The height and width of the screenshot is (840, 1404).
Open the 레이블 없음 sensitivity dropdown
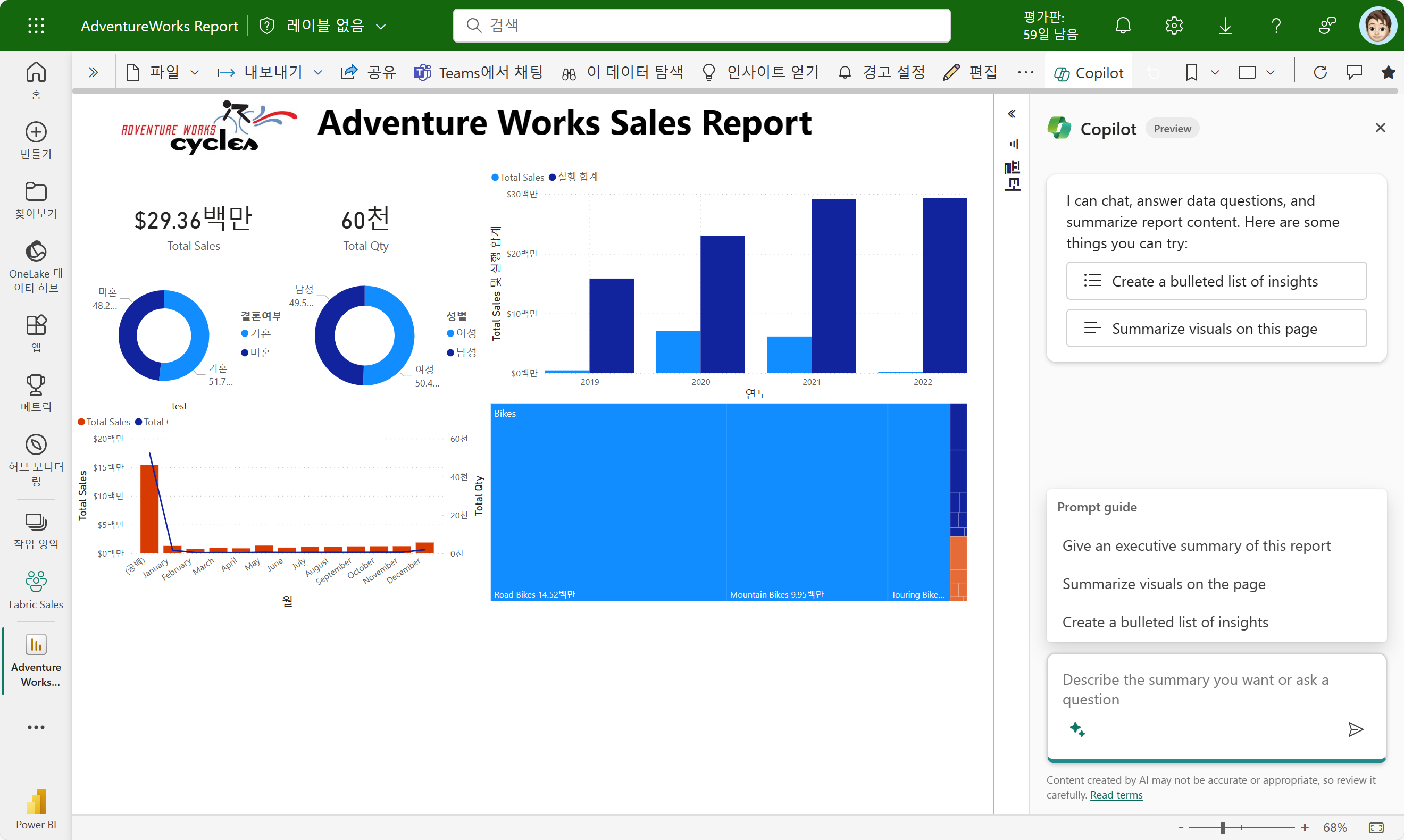[x=325, y=26]
